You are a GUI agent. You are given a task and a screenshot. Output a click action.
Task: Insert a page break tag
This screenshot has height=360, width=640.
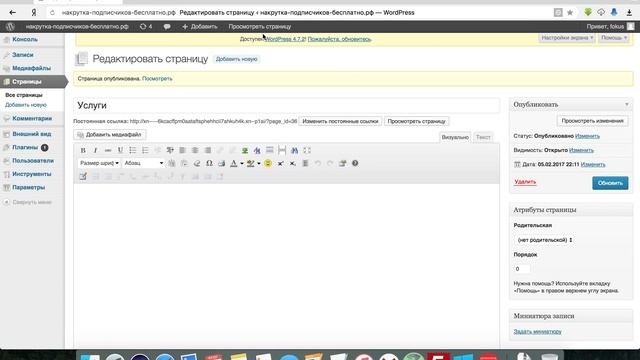coord(282,150)
